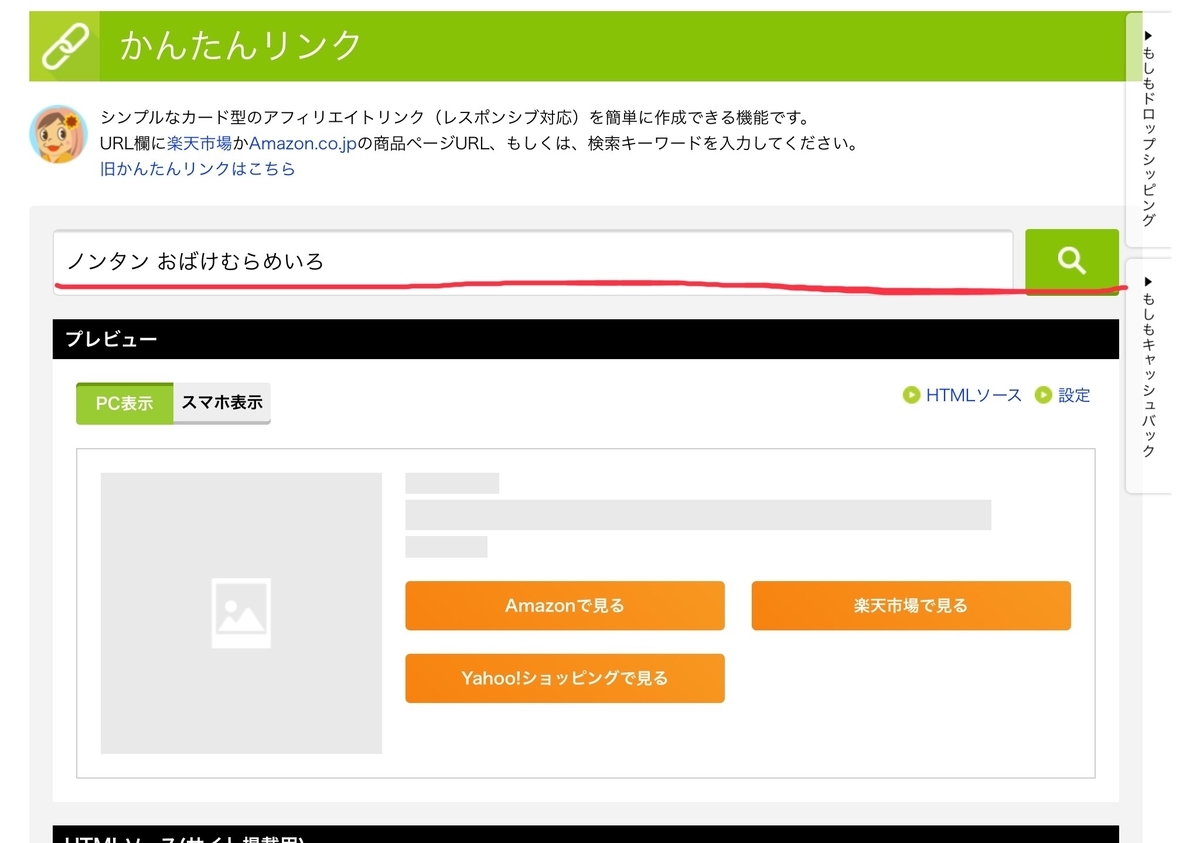
Task: Open the Amazon.co.jp link in description
Action: coord(302,143)
